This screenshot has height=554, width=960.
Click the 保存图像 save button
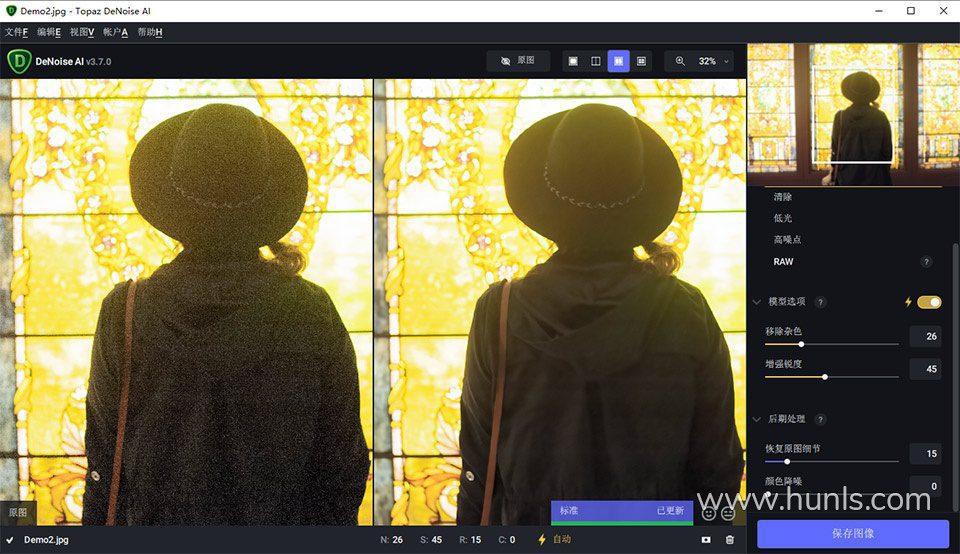853,533
